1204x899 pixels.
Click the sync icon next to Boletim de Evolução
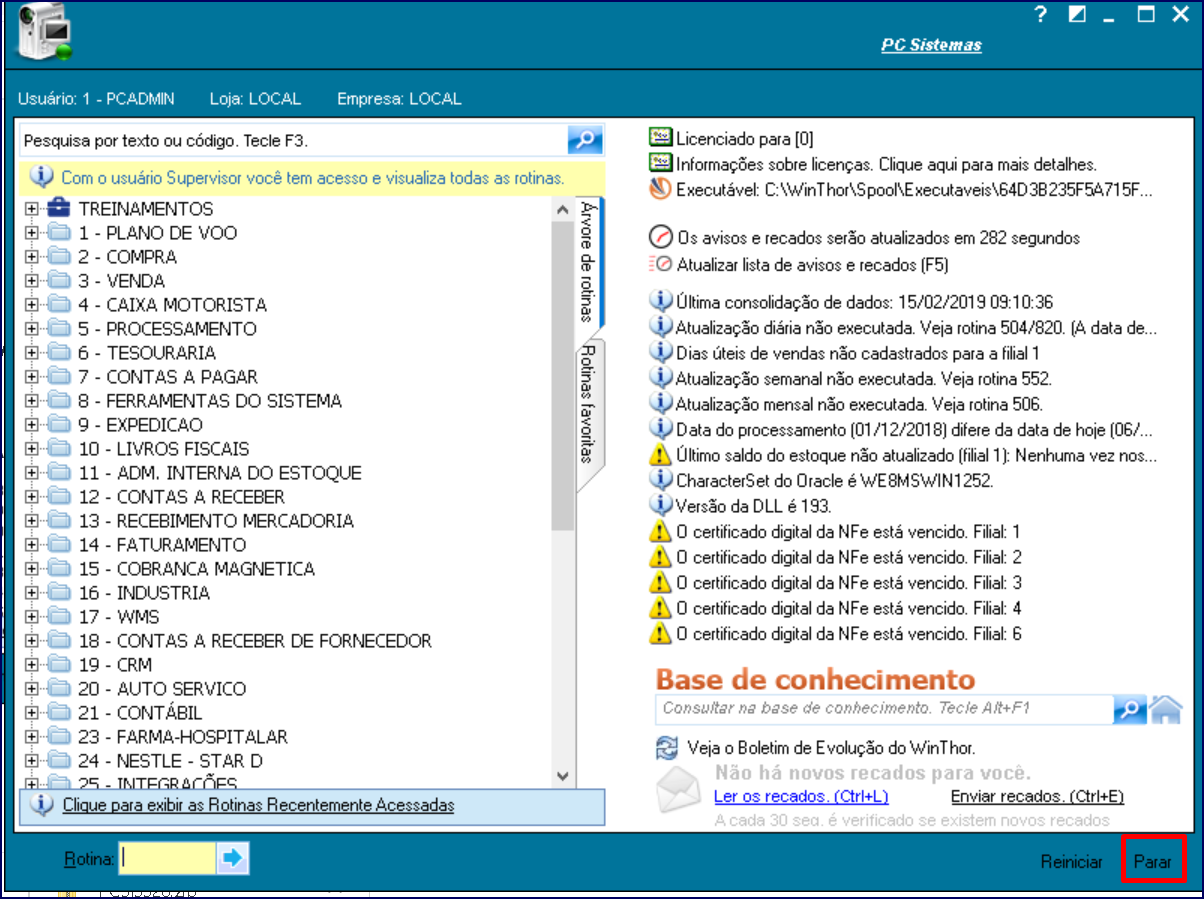(x=666, y=747)
